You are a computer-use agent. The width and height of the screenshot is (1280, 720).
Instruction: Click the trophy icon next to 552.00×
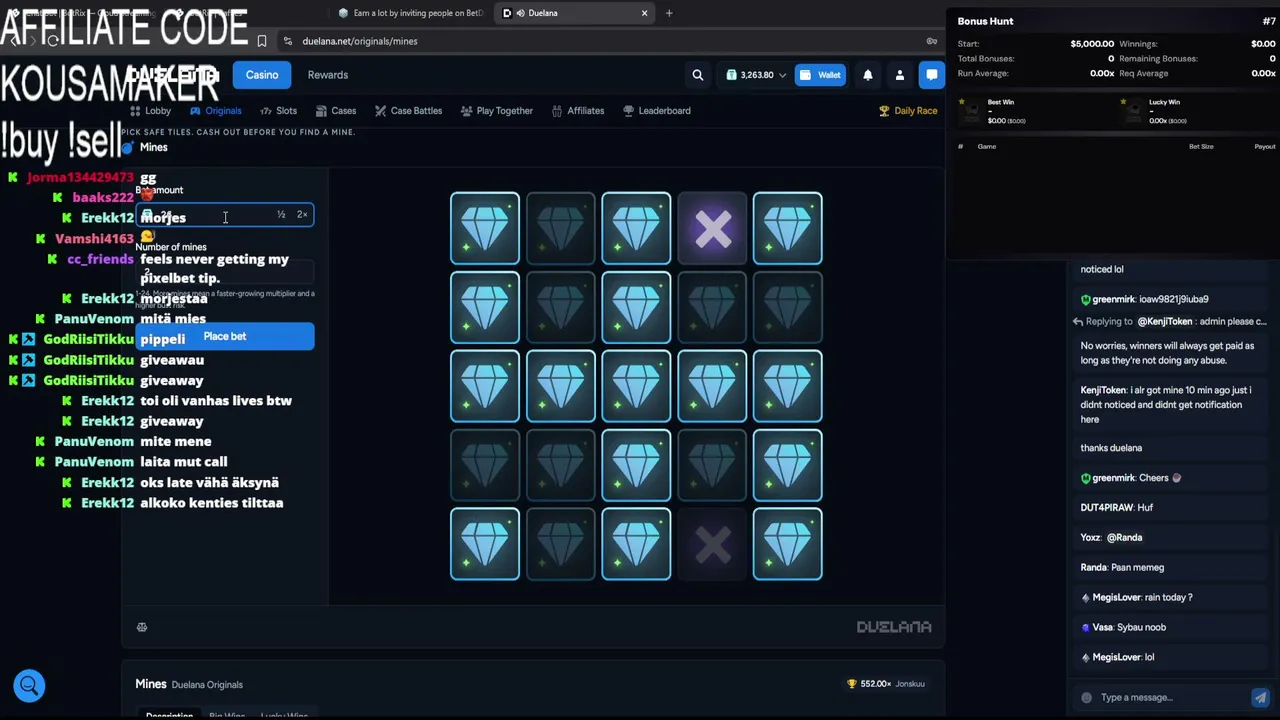(851, 684)
